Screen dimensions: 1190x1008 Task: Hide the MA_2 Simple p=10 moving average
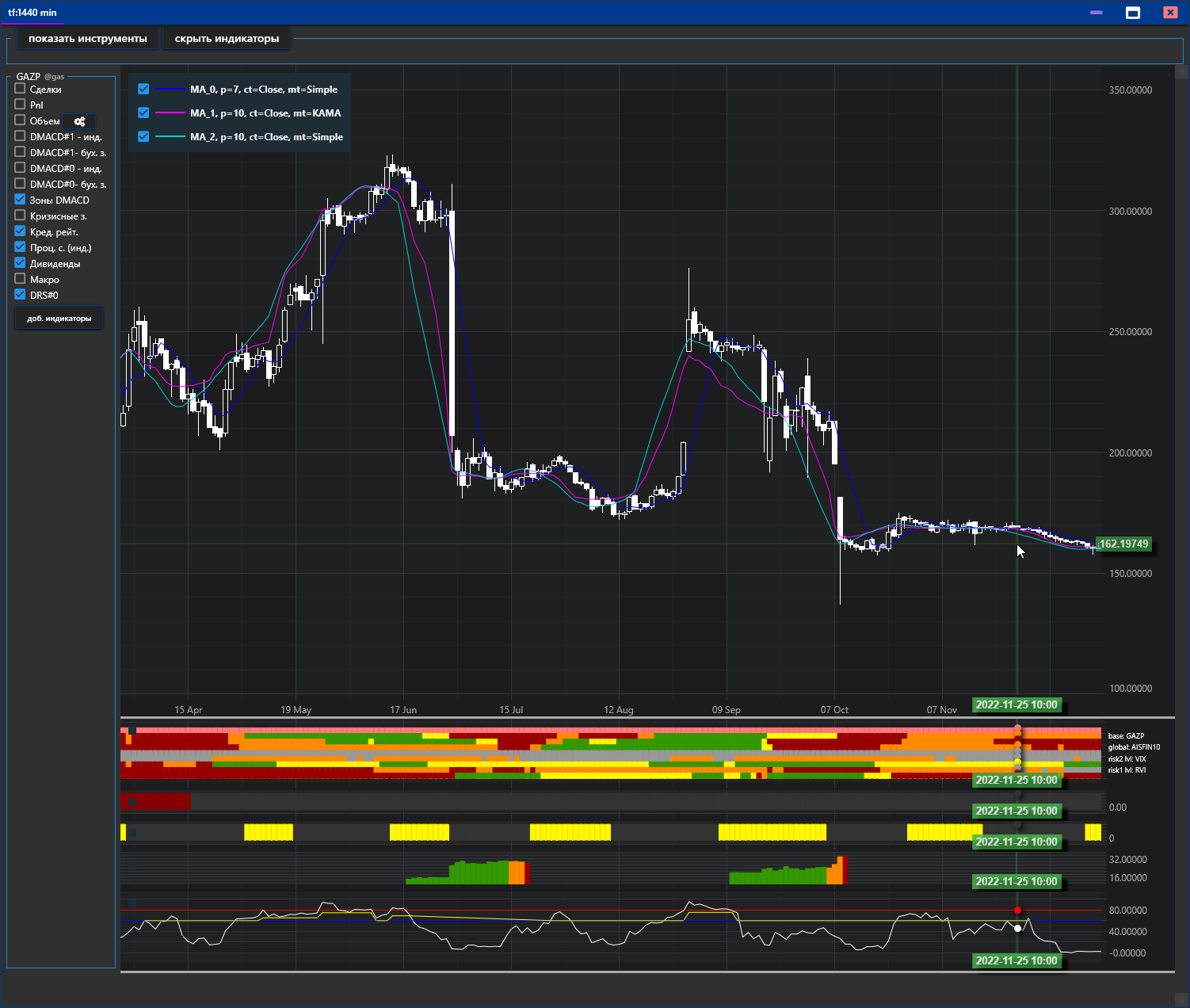pos(143,136)
